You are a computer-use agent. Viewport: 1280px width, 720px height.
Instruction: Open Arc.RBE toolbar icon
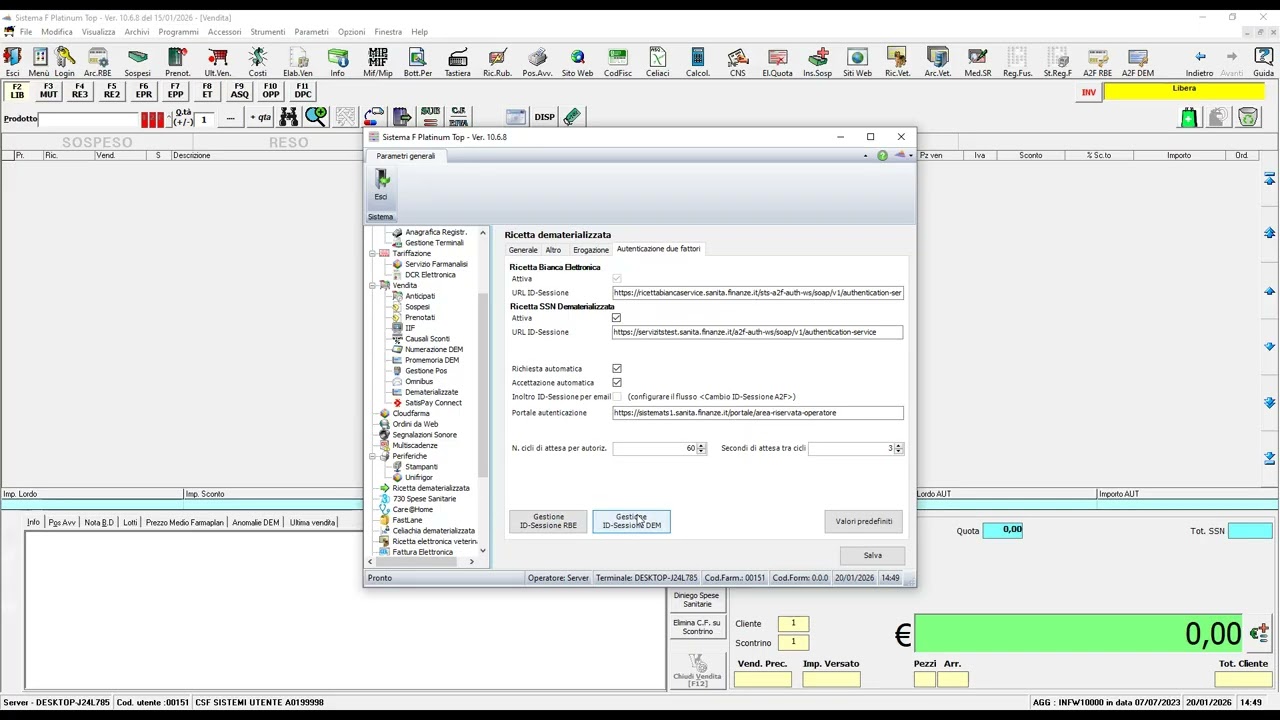point(97,62)
